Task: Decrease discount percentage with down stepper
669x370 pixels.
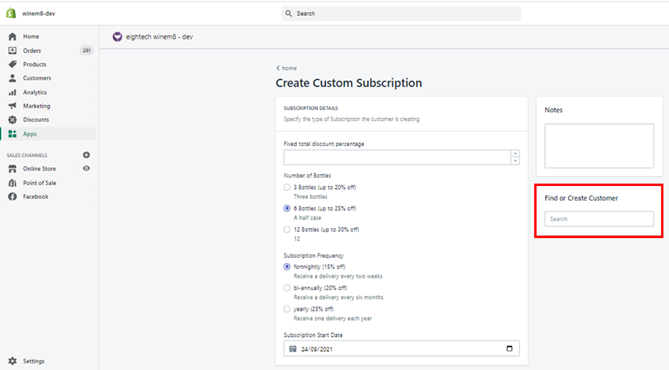Action: click(x=515, y=161)
